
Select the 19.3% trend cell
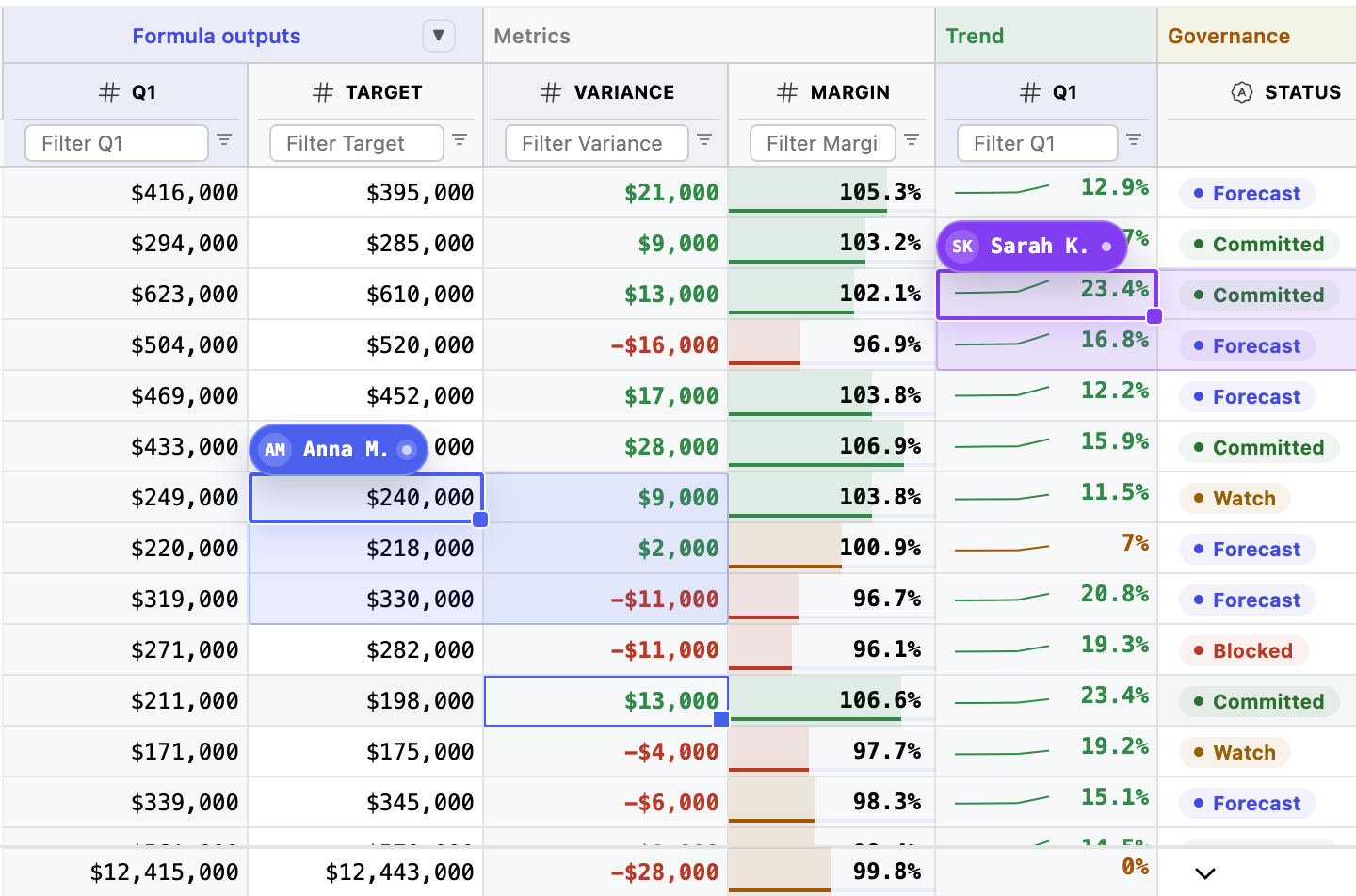coord(1047,650)
